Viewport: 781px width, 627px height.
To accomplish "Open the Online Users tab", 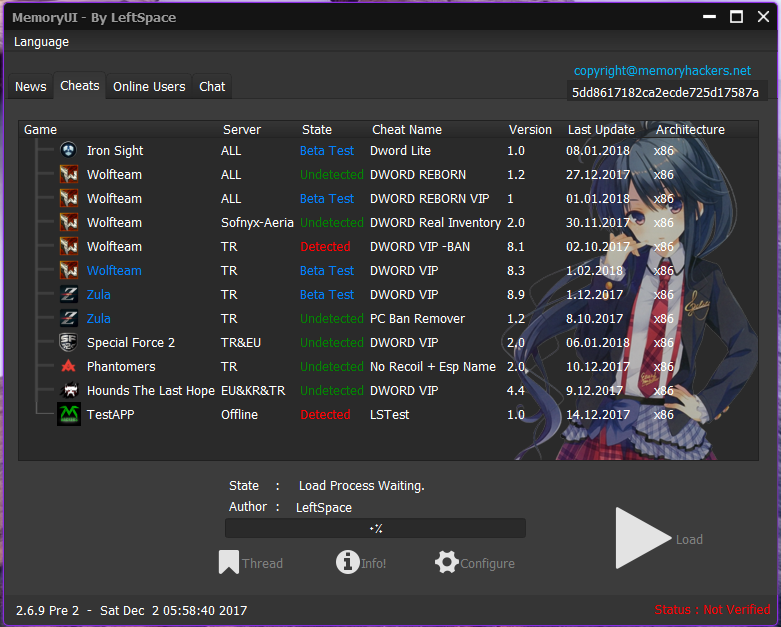I will [149, 87].
